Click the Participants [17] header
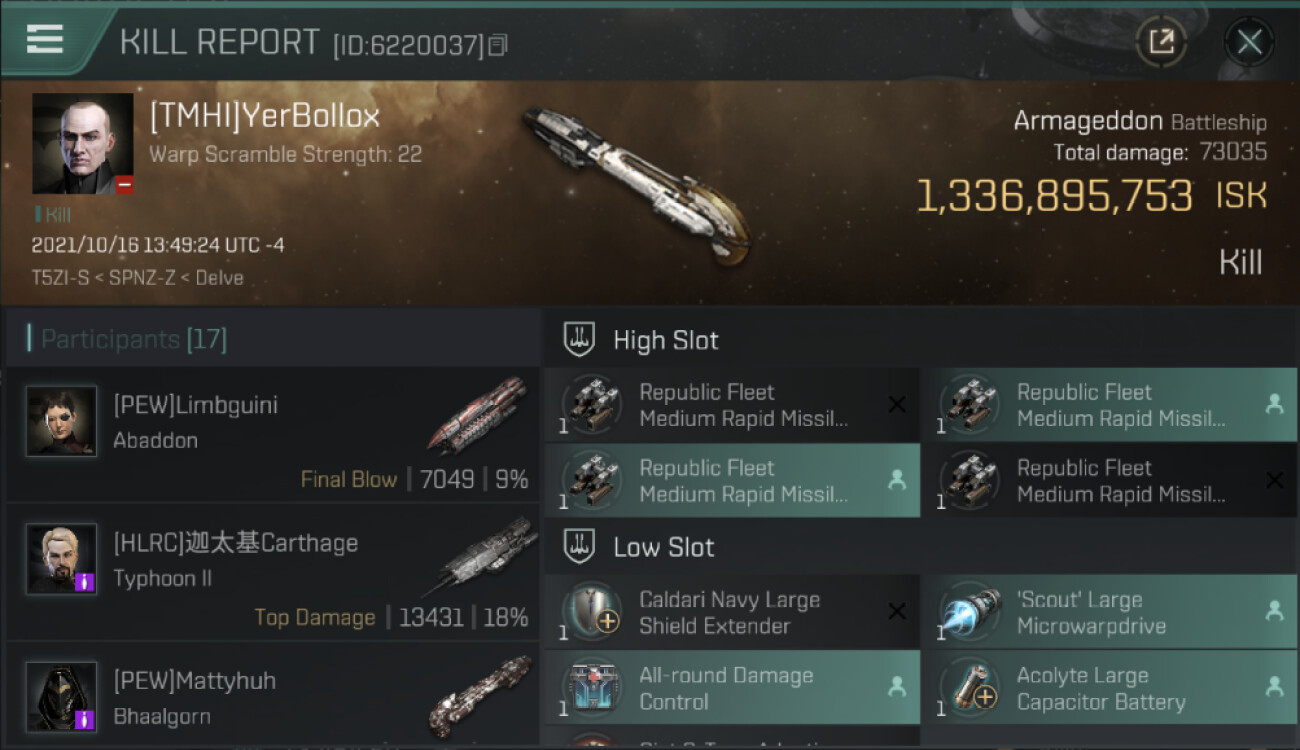This screenshot has height=750, width=1300. [133, 339]
